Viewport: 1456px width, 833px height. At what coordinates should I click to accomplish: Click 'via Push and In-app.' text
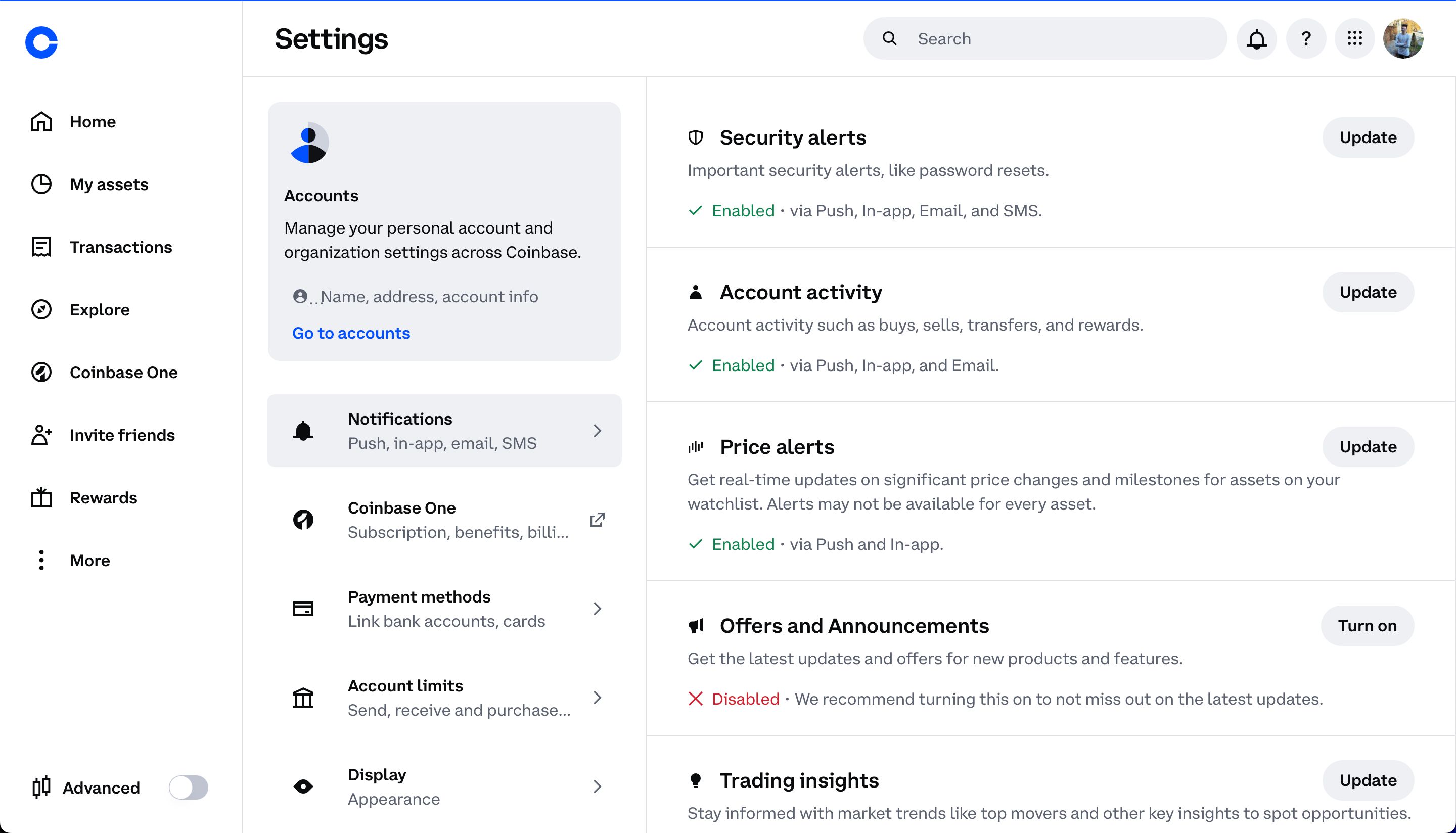866,544
